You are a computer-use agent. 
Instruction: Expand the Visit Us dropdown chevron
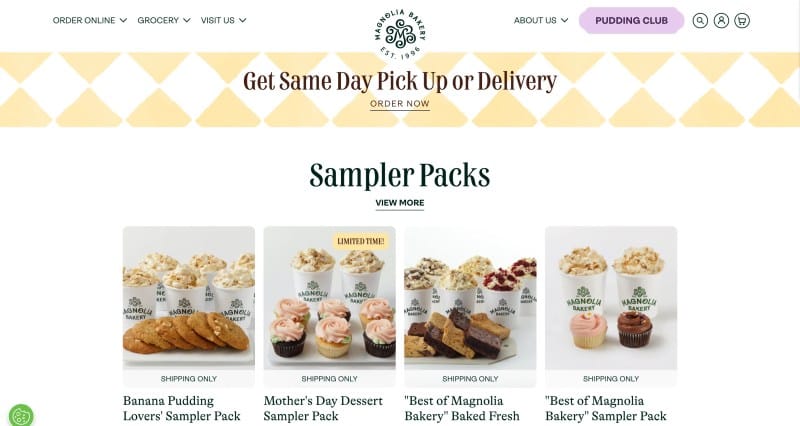tap(242, 20)
